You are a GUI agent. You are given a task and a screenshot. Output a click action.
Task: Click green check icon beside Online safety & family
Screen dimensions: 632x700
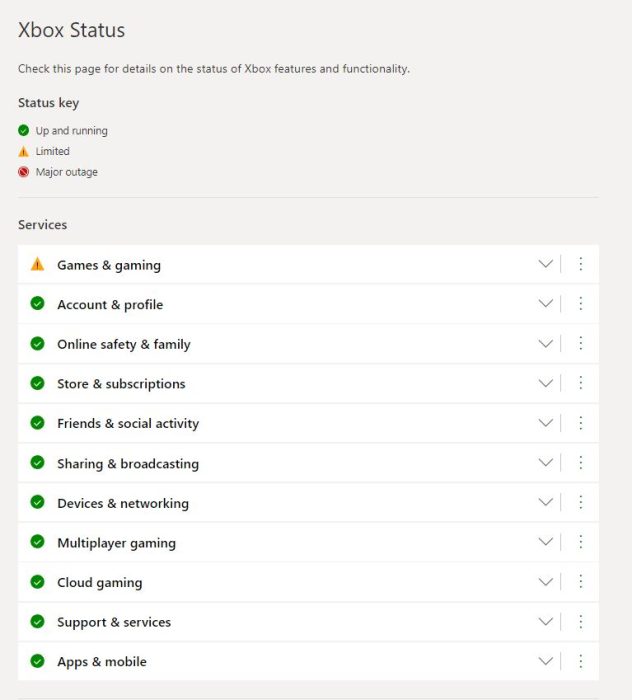click(37, 344)
